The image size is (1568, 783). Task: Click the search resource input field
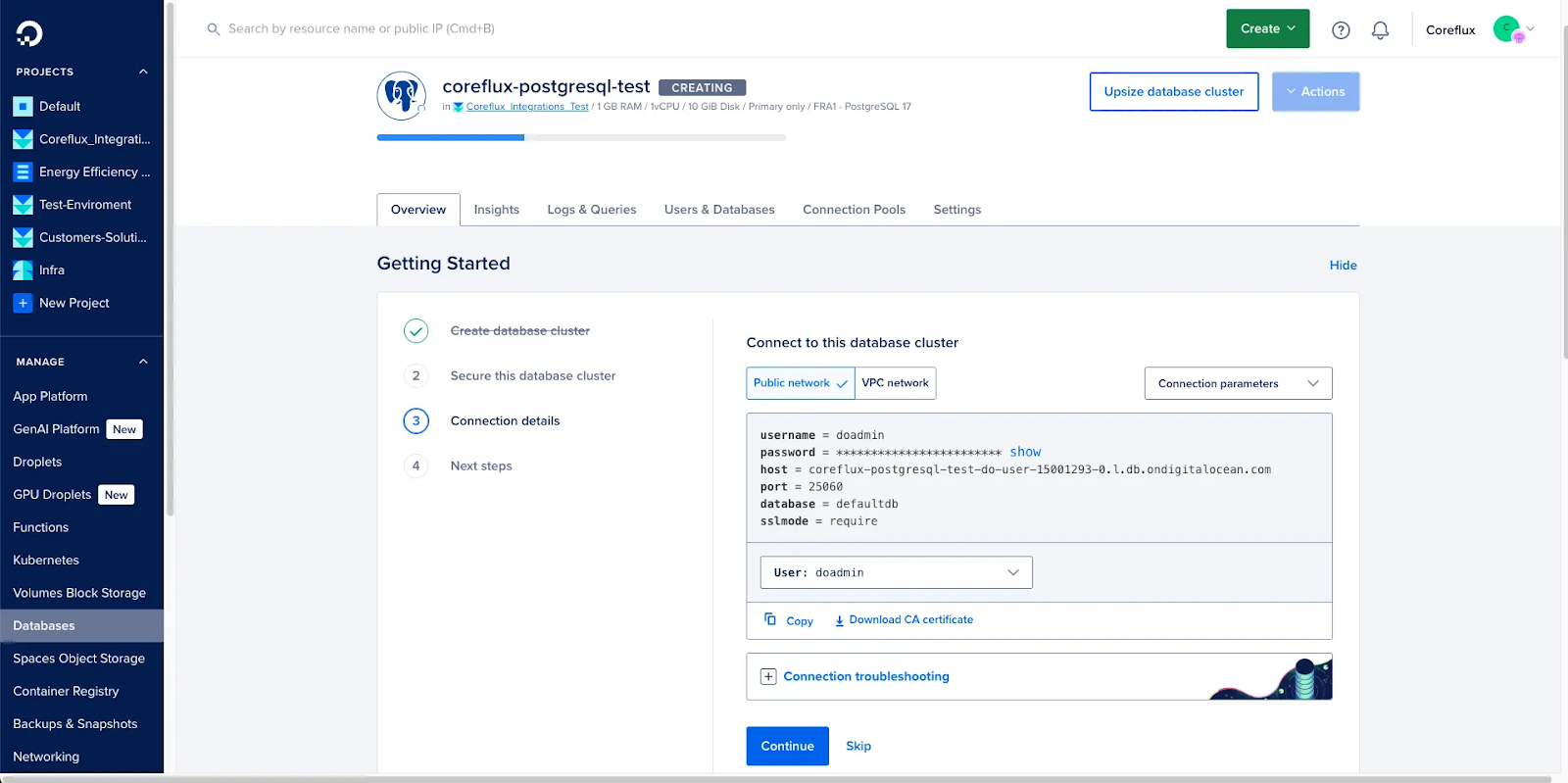point(362,29)
